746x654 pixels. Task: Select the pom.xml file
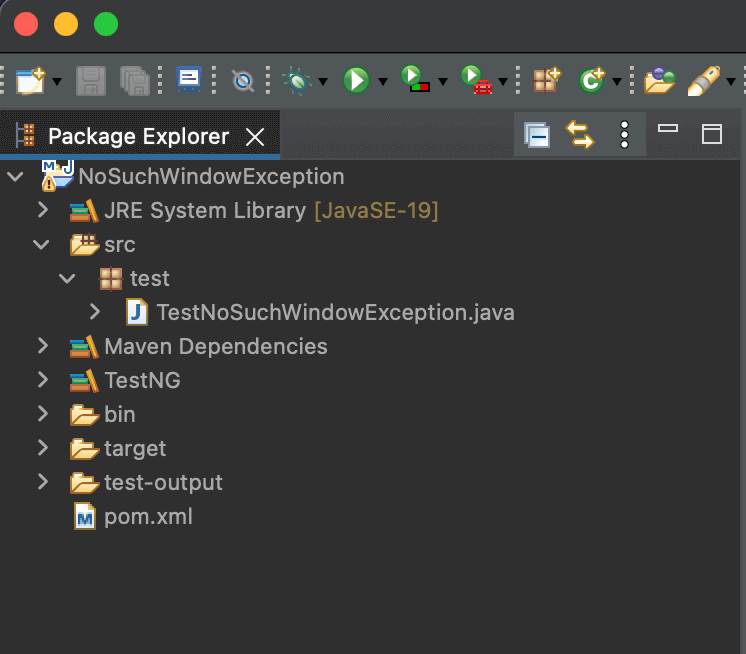(x=148, y=517)
